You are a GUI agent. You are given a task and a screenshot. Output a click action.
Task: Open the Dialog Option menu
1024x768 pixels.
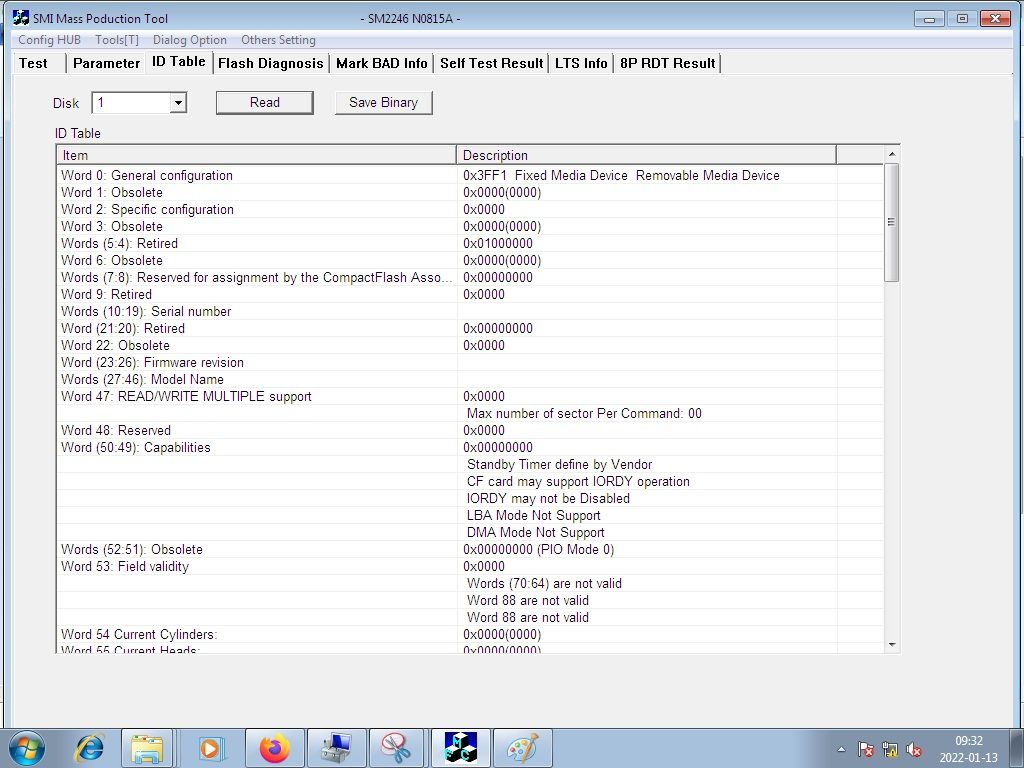(x=190, y=40)
